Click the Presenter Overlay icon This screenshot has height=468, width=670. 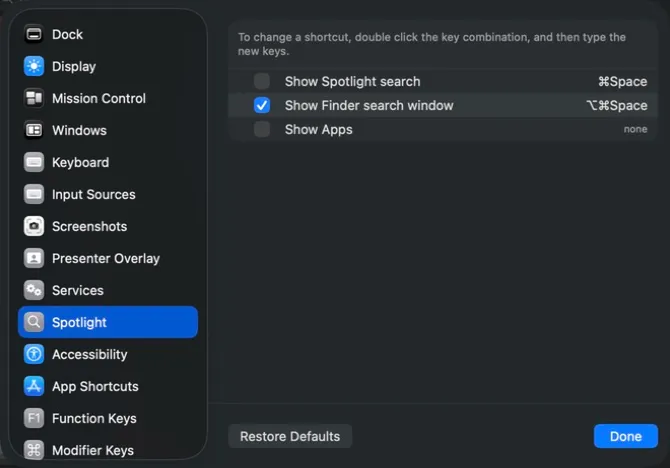[x=34, y=258]
